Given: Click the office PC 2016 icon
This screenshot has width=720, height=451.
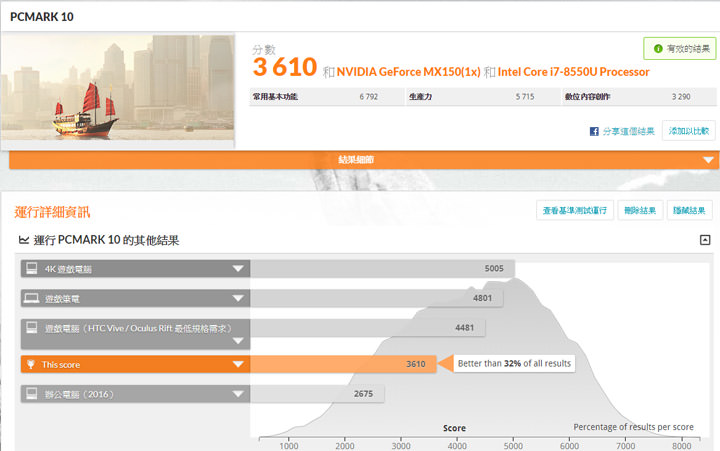Looking at the screenshot, I should 32,394.
